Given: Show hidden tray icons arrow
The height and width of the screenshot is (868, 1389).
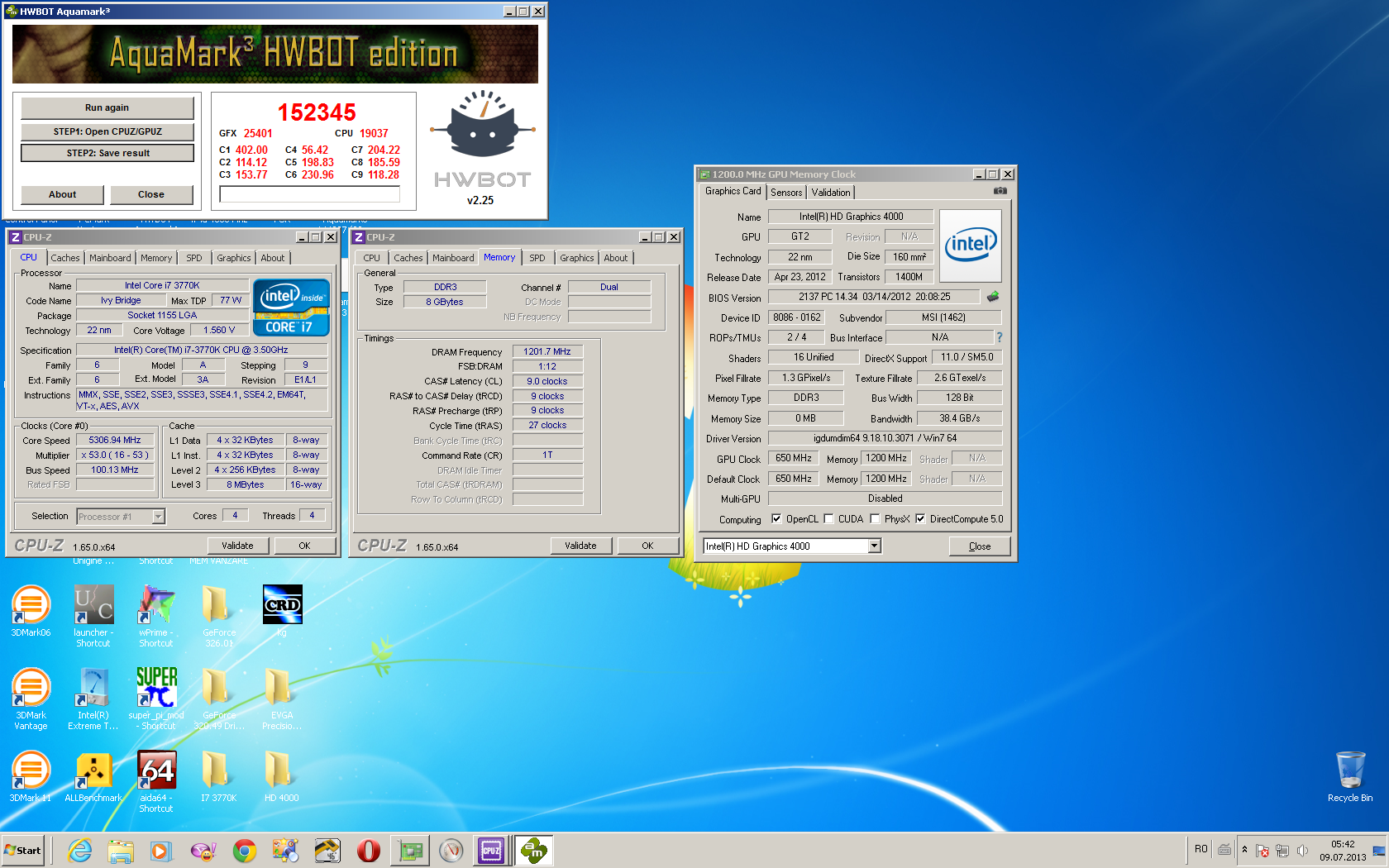Looking at the screenshot, I should click(x=1244, y=850).
